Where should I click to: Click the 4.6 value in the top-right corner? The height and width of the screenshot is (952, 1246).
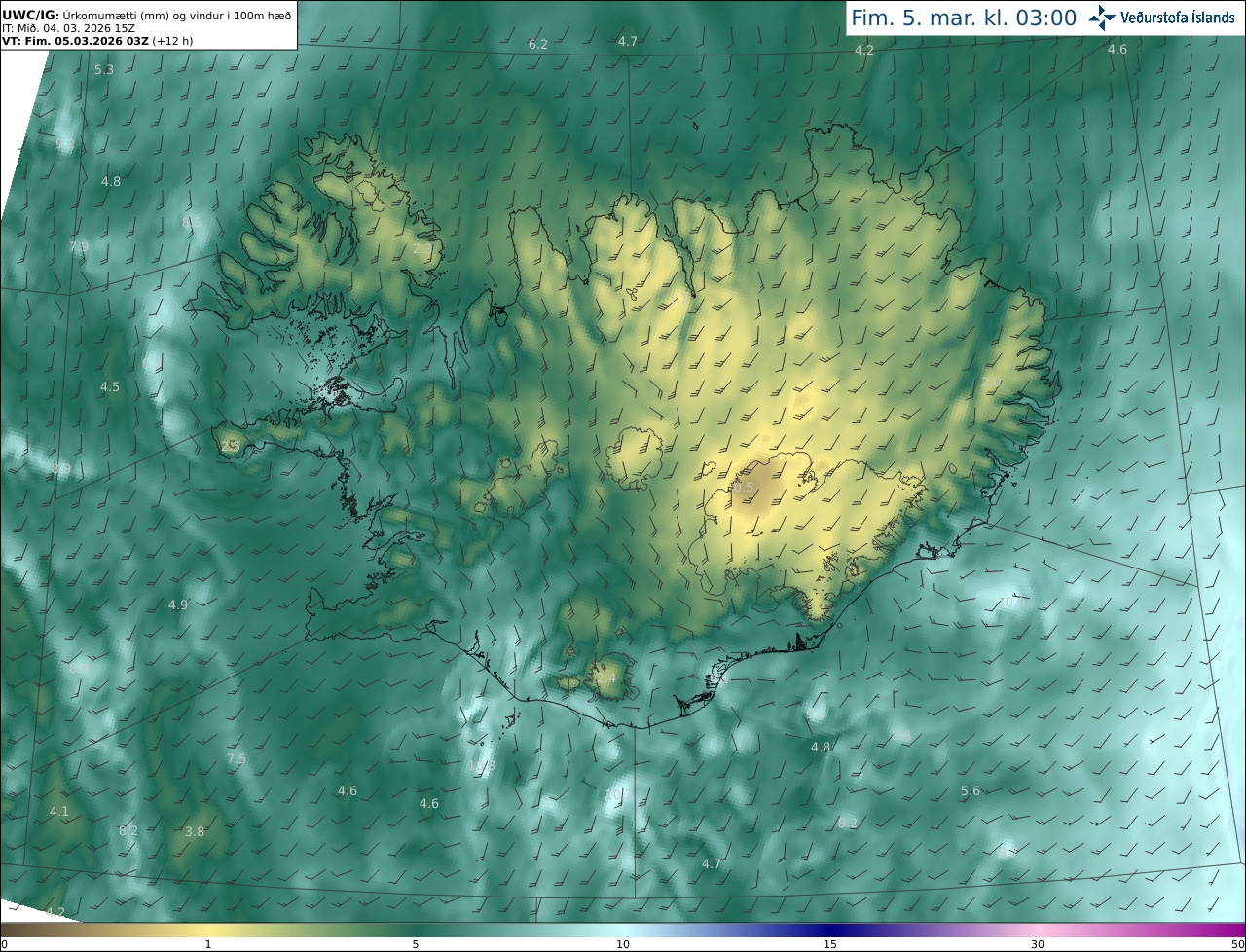click(1118, 50)
